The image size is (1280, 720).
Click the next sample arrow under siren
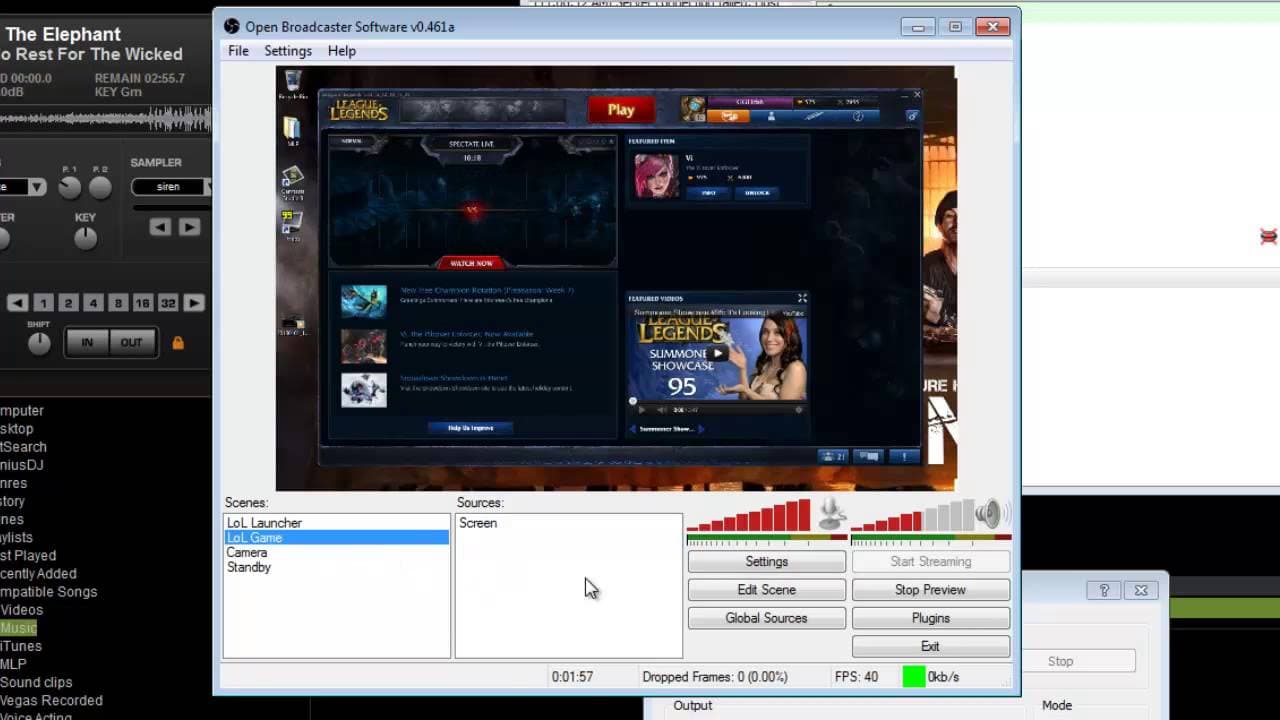[189, 227]
